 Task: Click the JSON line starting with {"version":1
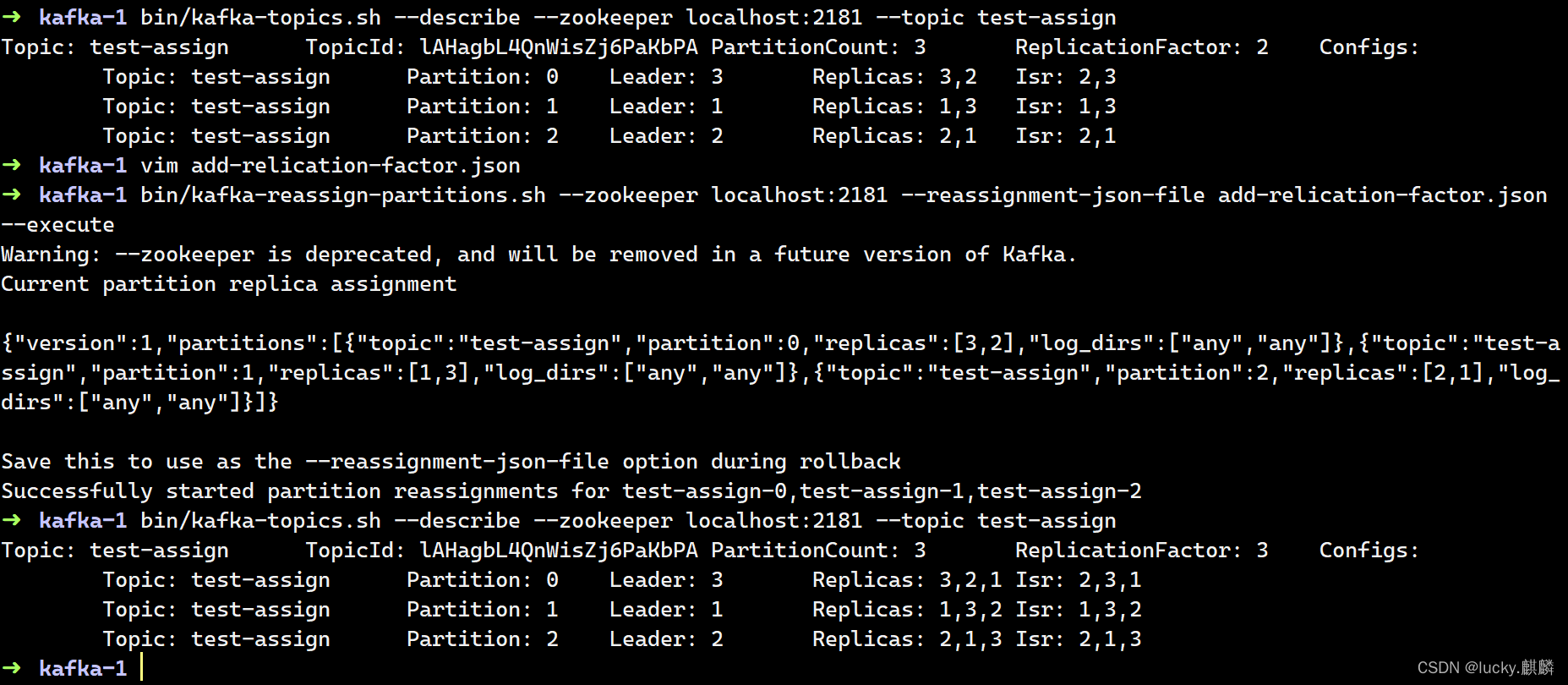[x=780, y=343]
